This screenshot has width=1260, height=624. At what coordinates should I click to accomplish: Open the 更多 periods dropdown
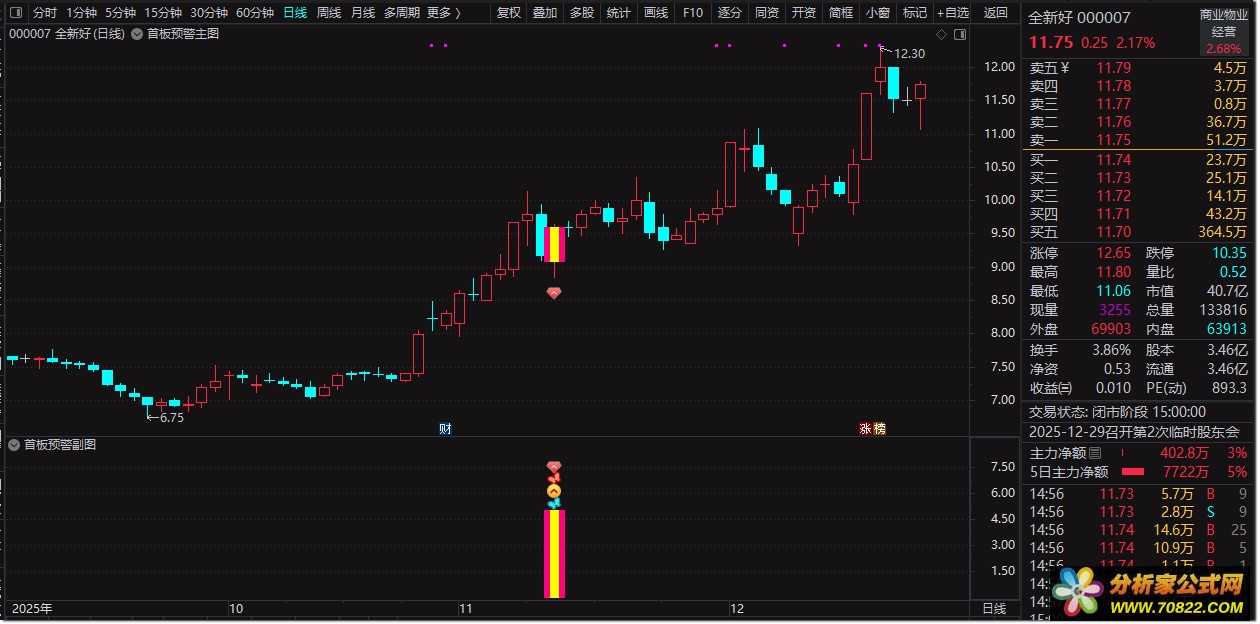[x=444, y=13]
